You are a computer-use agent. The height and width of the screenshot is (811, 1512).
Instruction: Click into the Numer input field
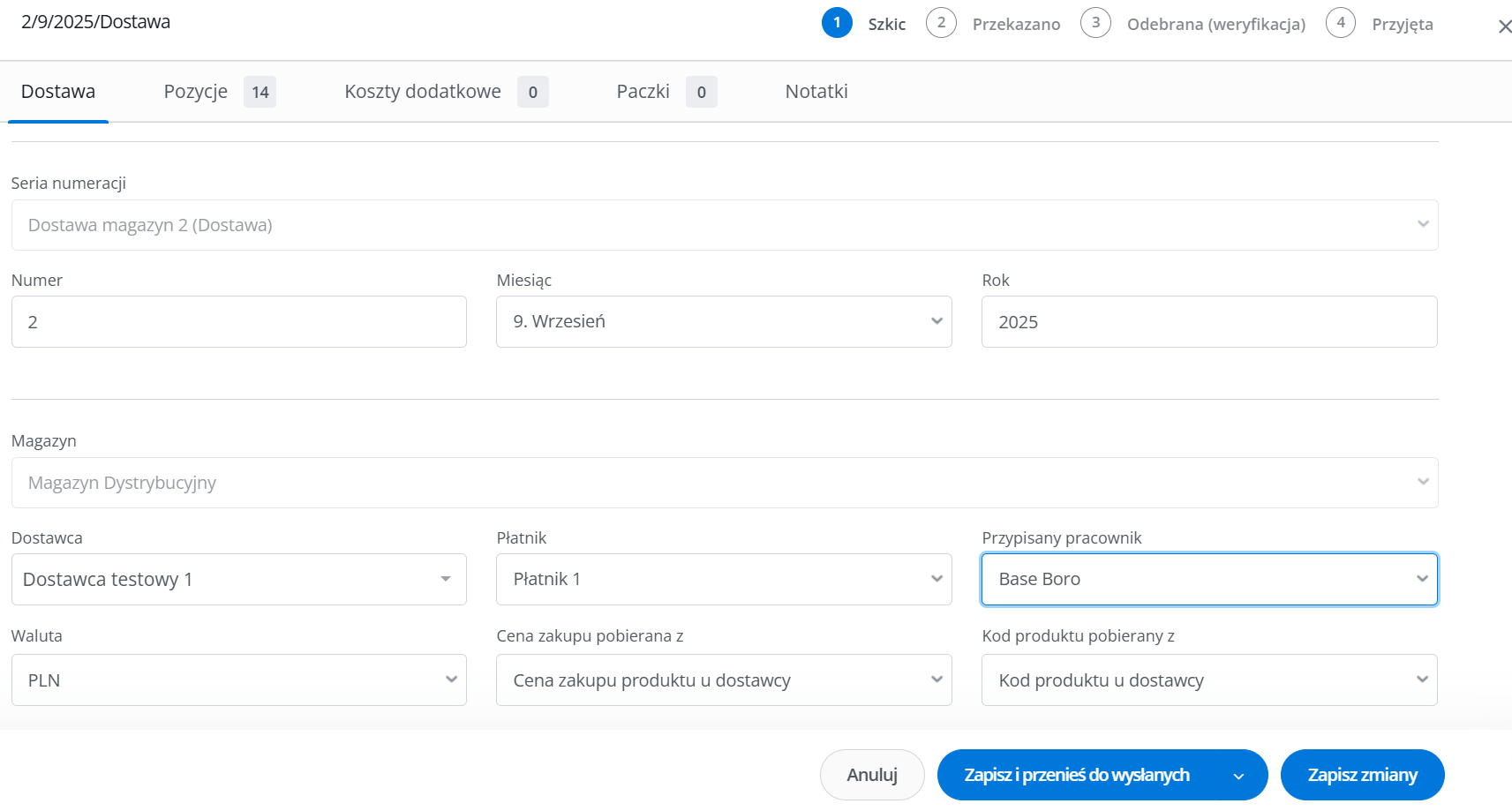[x=238, y=322]
